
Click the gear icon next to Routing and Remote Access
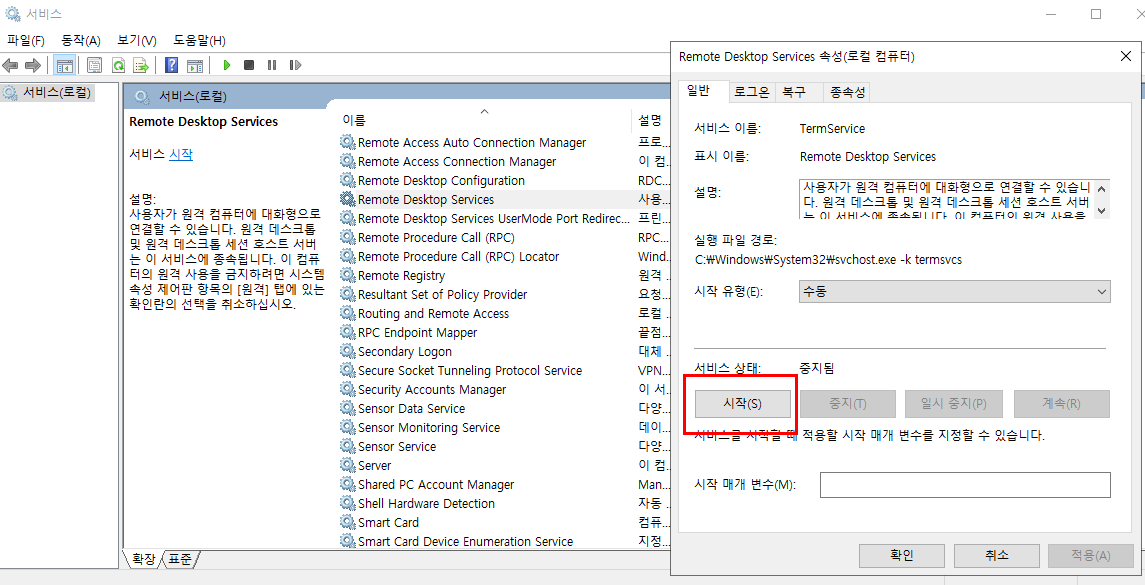348,313
